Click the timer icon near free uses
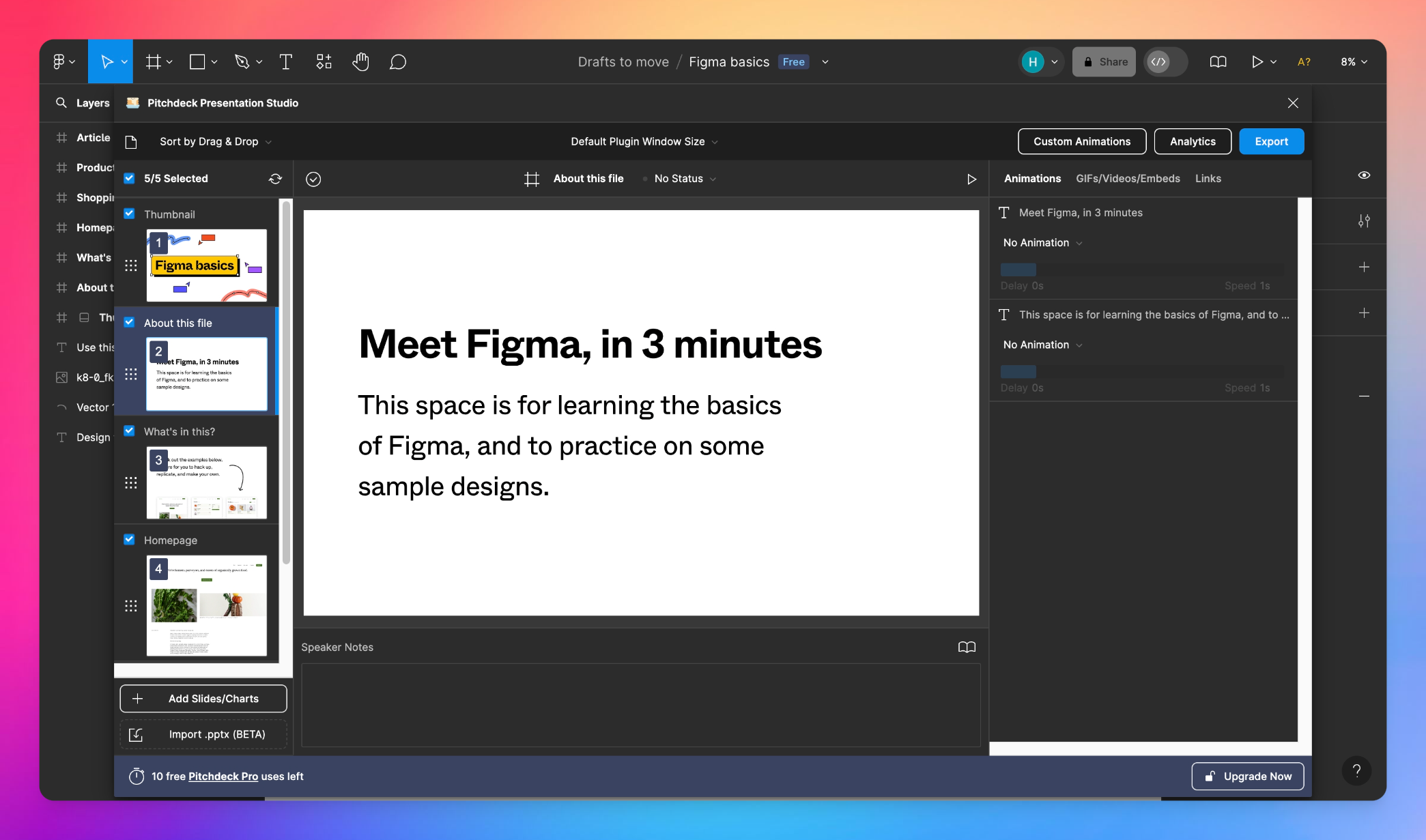1426x840 pixels. [x=137, y=777]
